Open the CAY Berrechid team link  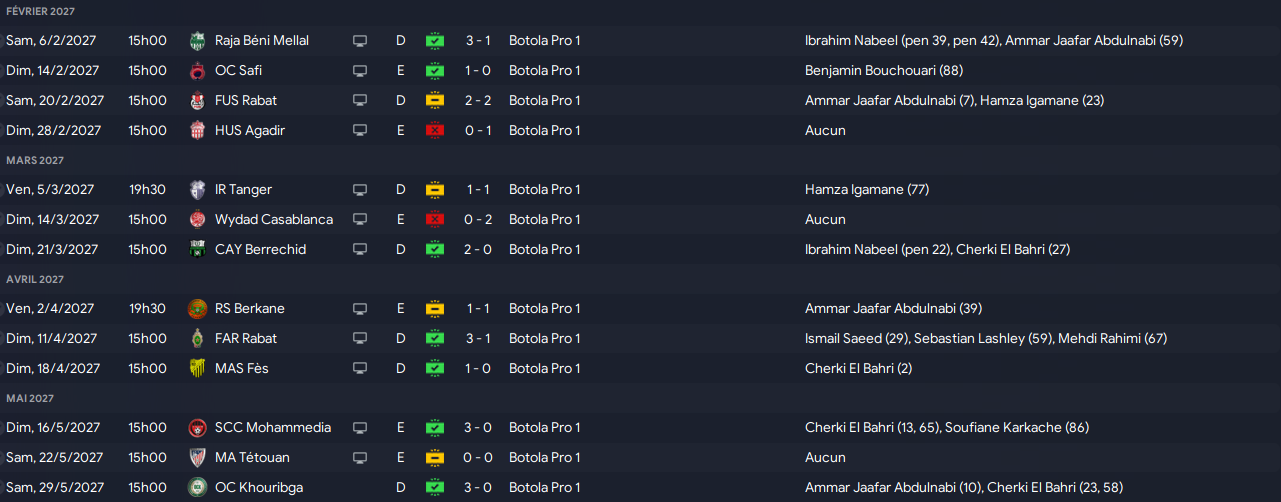[261, 250]
